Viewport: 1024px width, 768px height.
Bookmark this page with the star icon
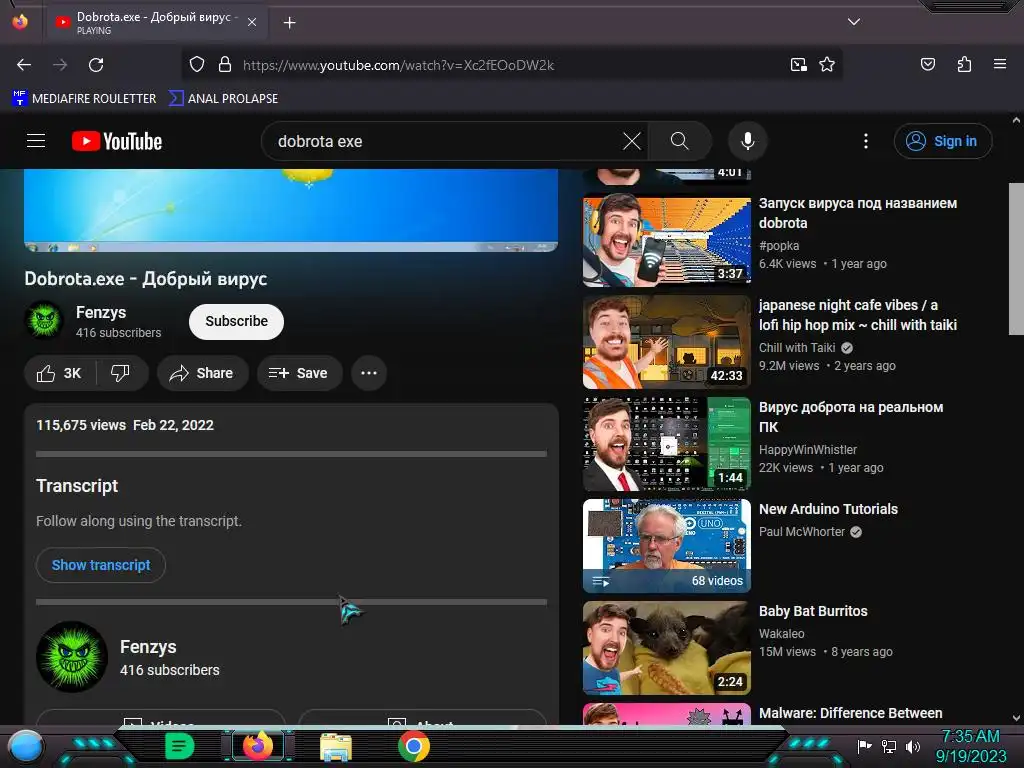pos(827,65)
